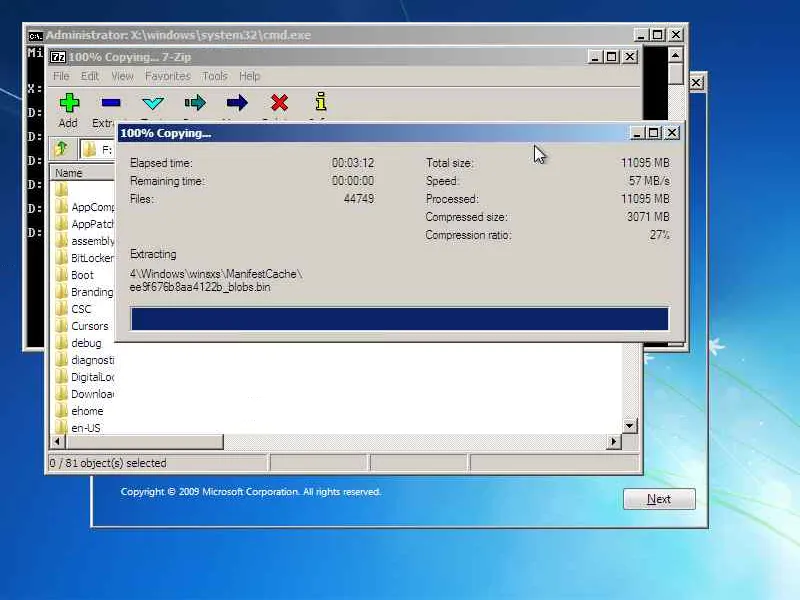Click the blue minus Extract icon
The image size is (800, 600).
click(x=111, y=103)
